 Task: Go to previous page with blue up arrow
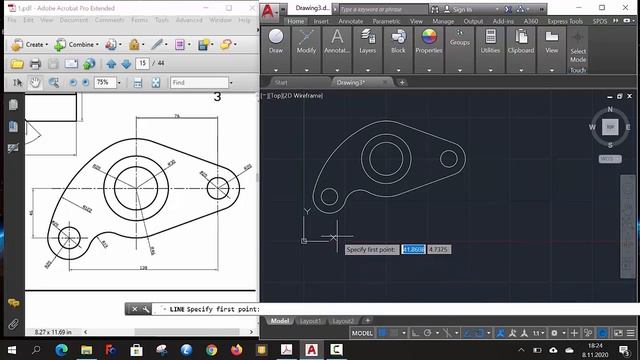[111, 64]
